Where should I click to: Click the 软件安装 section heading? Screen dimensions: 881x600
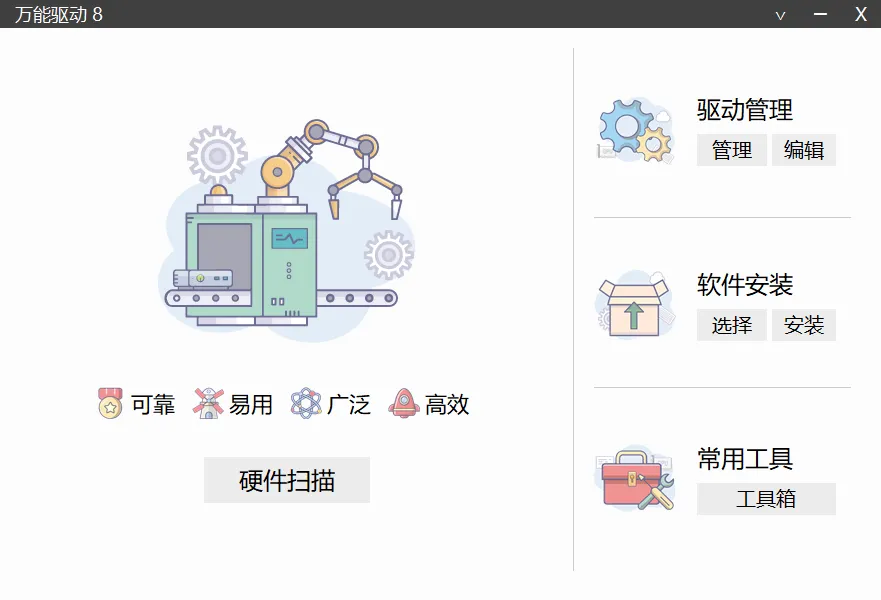click(745, 285)
